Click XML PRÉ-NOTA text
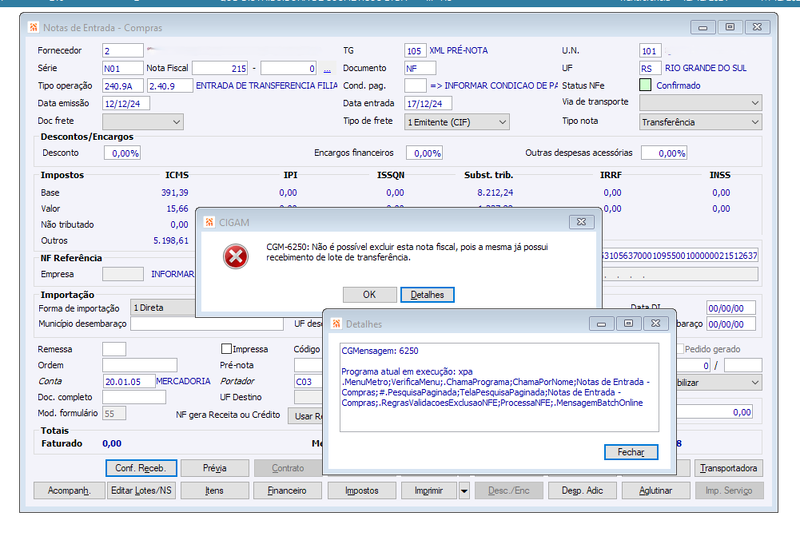The image size is (800, 548). 458,51
